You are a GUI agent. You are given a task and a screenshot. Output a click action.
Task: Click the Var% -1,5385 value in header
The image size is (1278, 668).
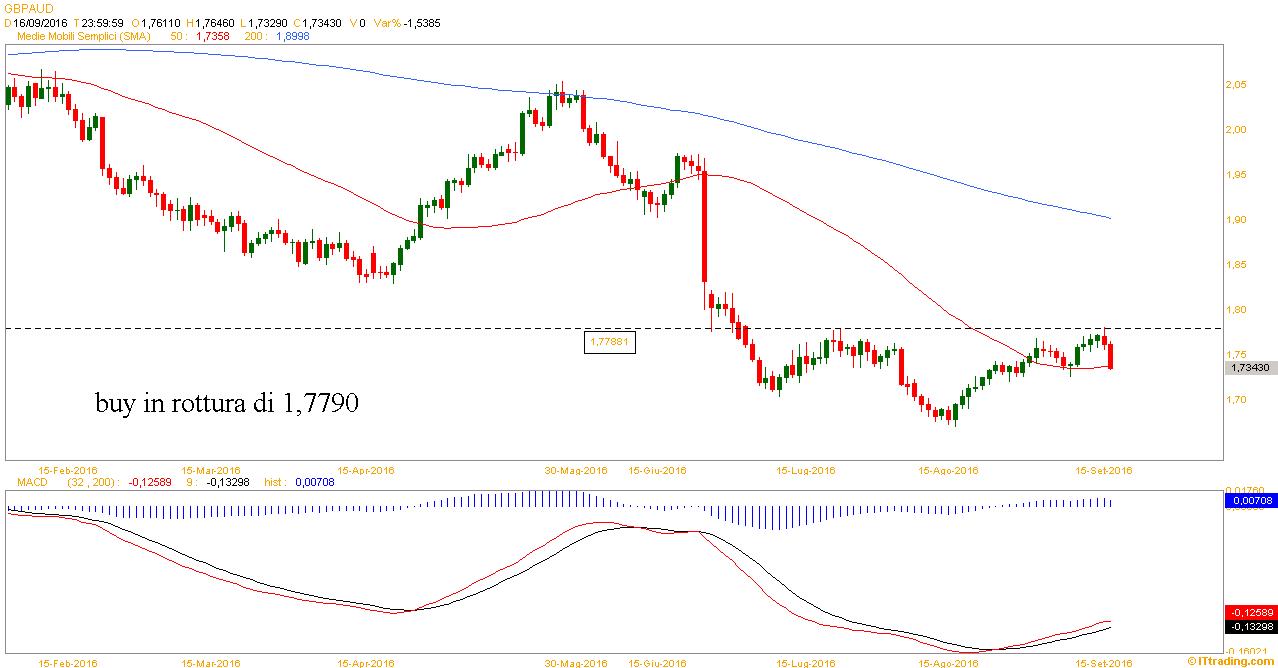point(407,22)
